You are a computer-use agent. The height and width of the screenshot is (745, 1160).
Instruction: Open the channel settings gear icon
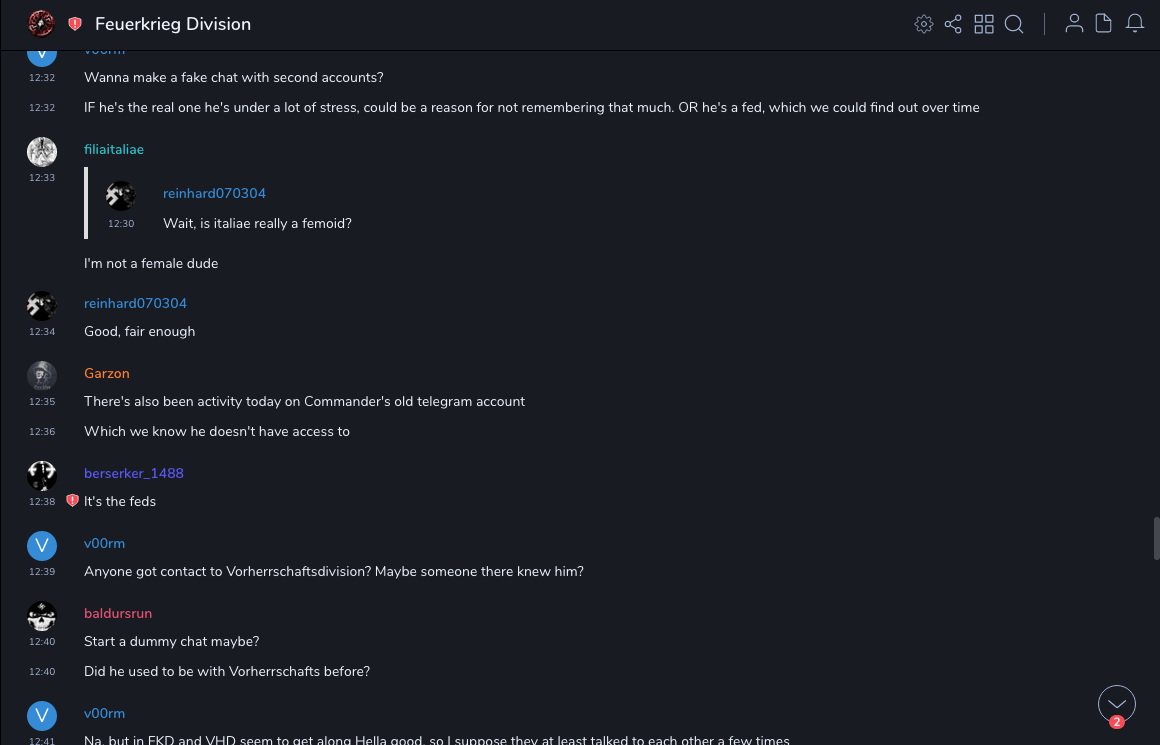(923, 24)
